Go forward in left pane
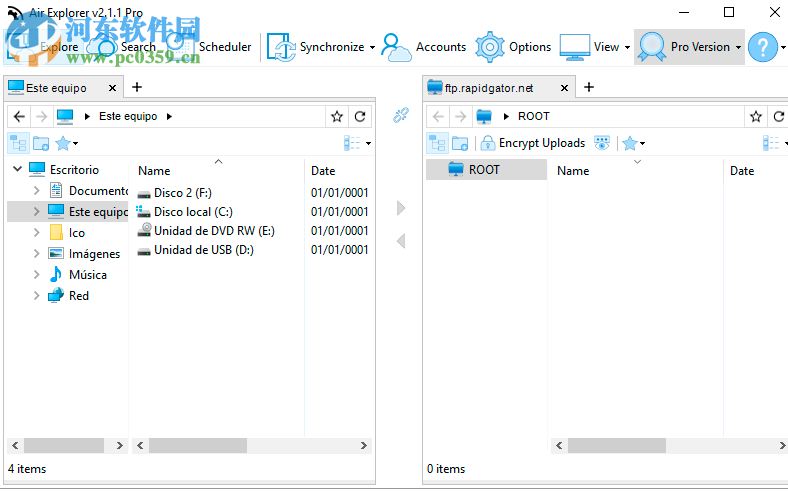 (x=41, y=117)
